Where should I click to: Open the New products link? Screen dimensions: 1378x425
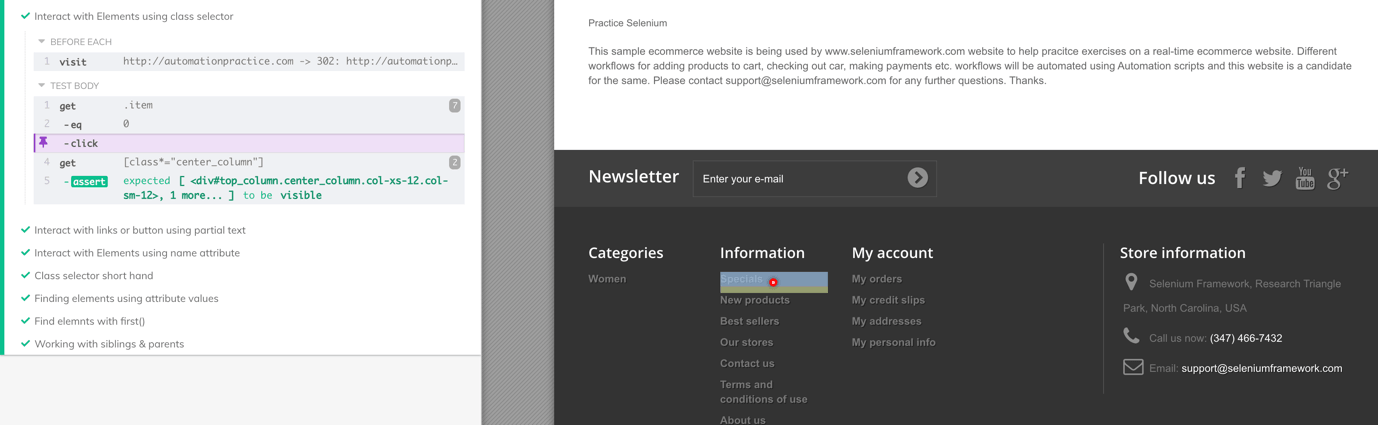(x=754, y=300)
